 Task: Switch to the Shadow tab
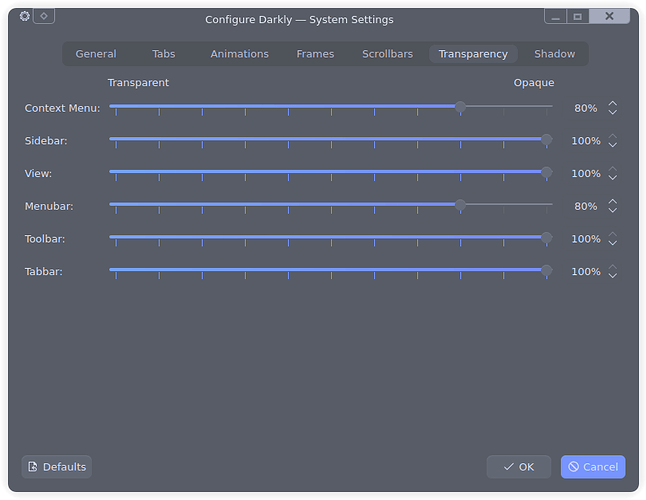click(x=555, y=54)
